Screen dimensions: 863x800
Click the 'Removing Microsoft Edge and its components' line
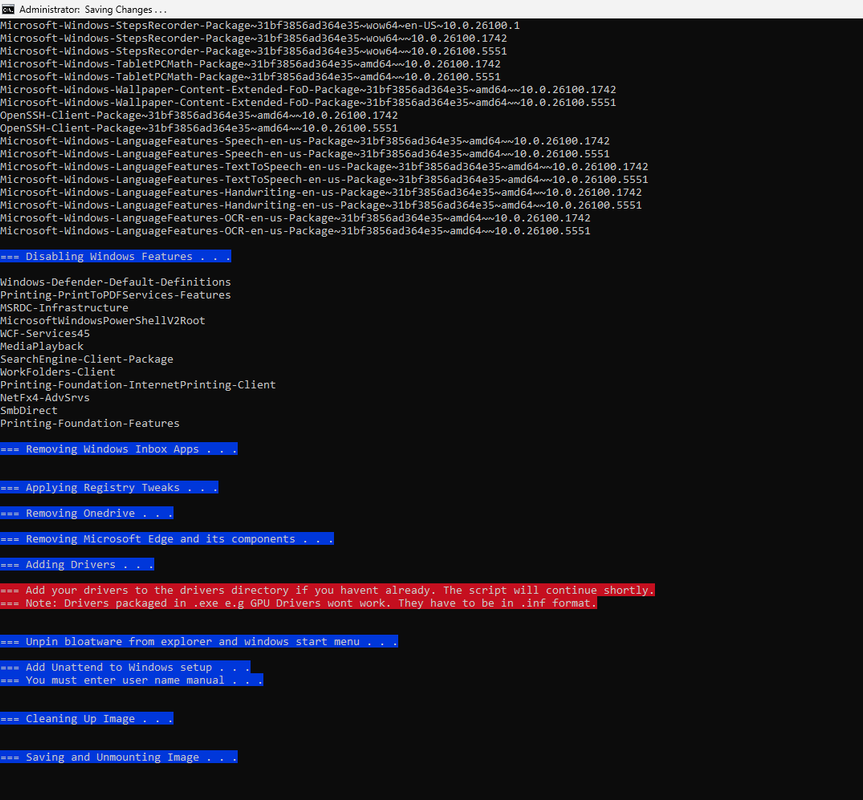point(167,539)
